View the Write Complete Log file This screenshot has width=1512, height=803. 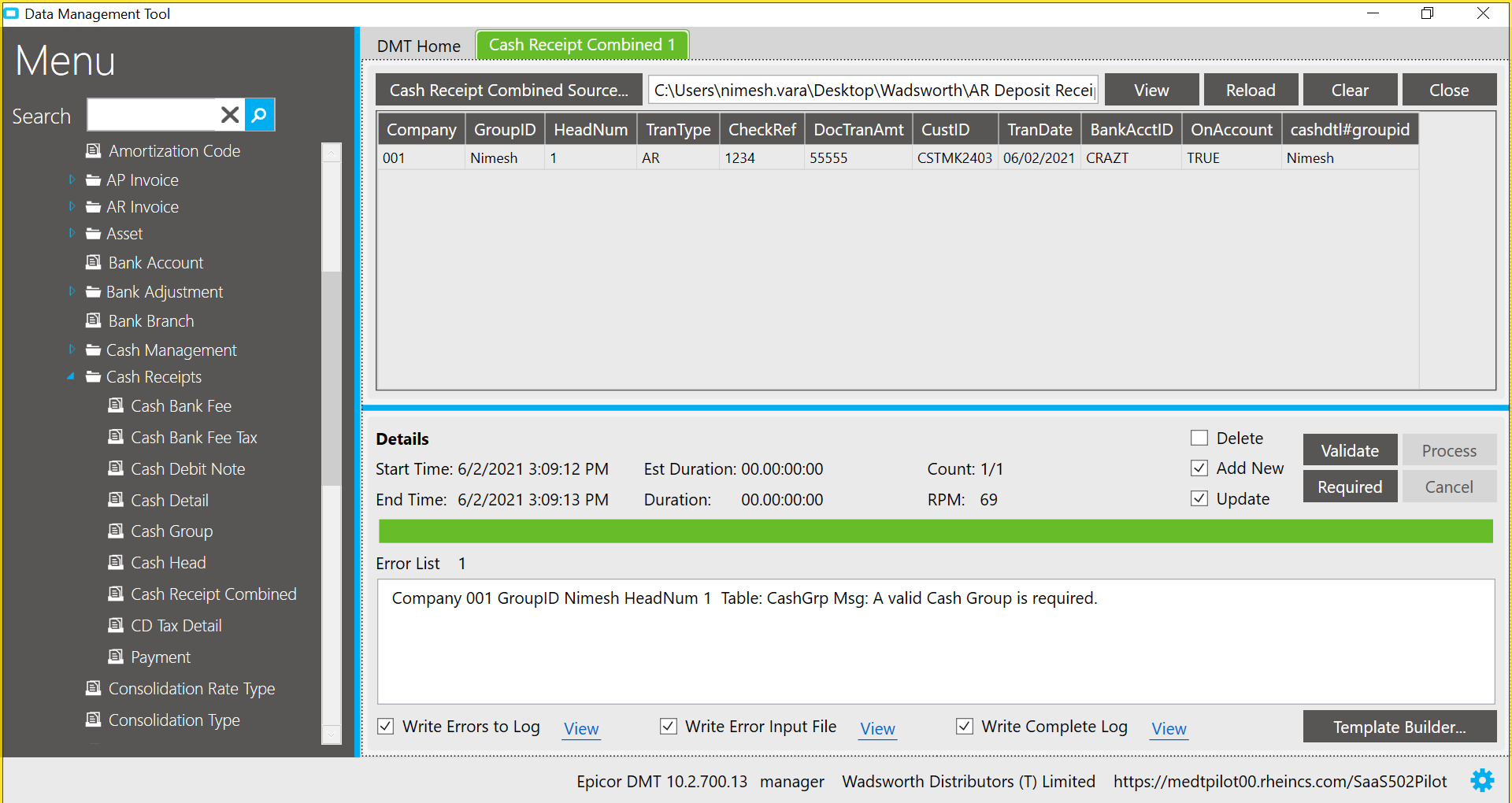coord(1169,729)
